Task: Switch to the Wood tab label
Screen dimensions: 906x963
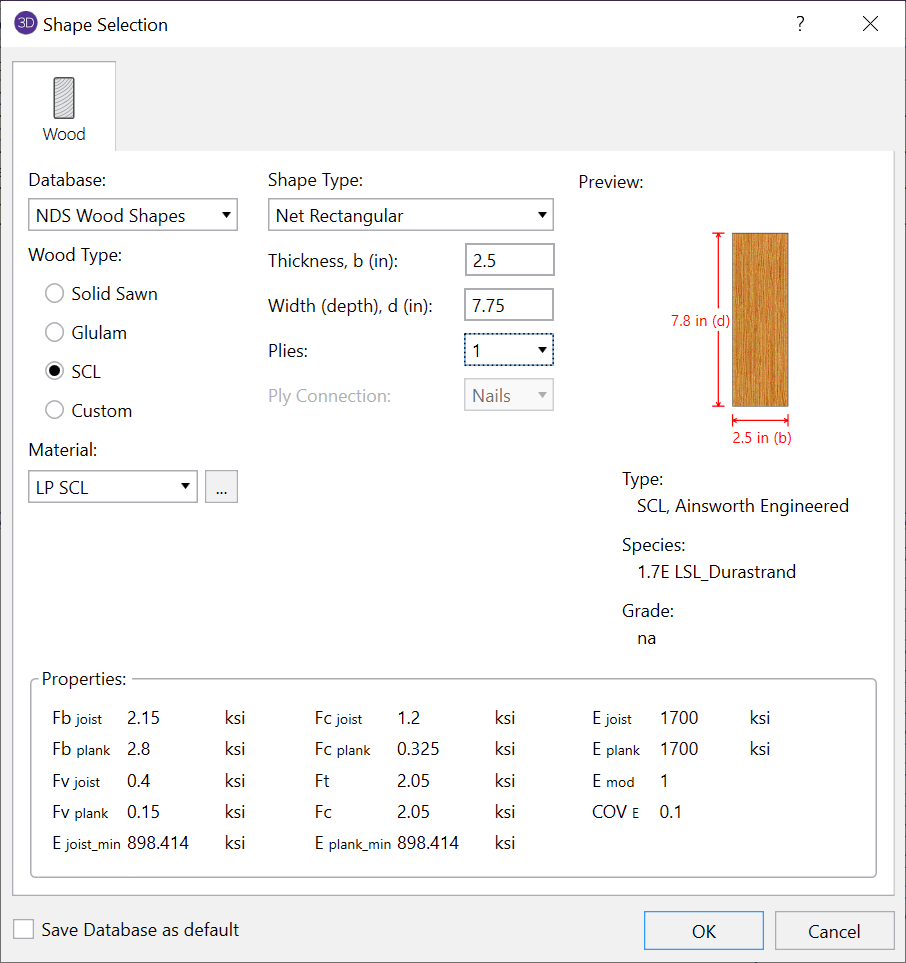Action: coord(63,134)
